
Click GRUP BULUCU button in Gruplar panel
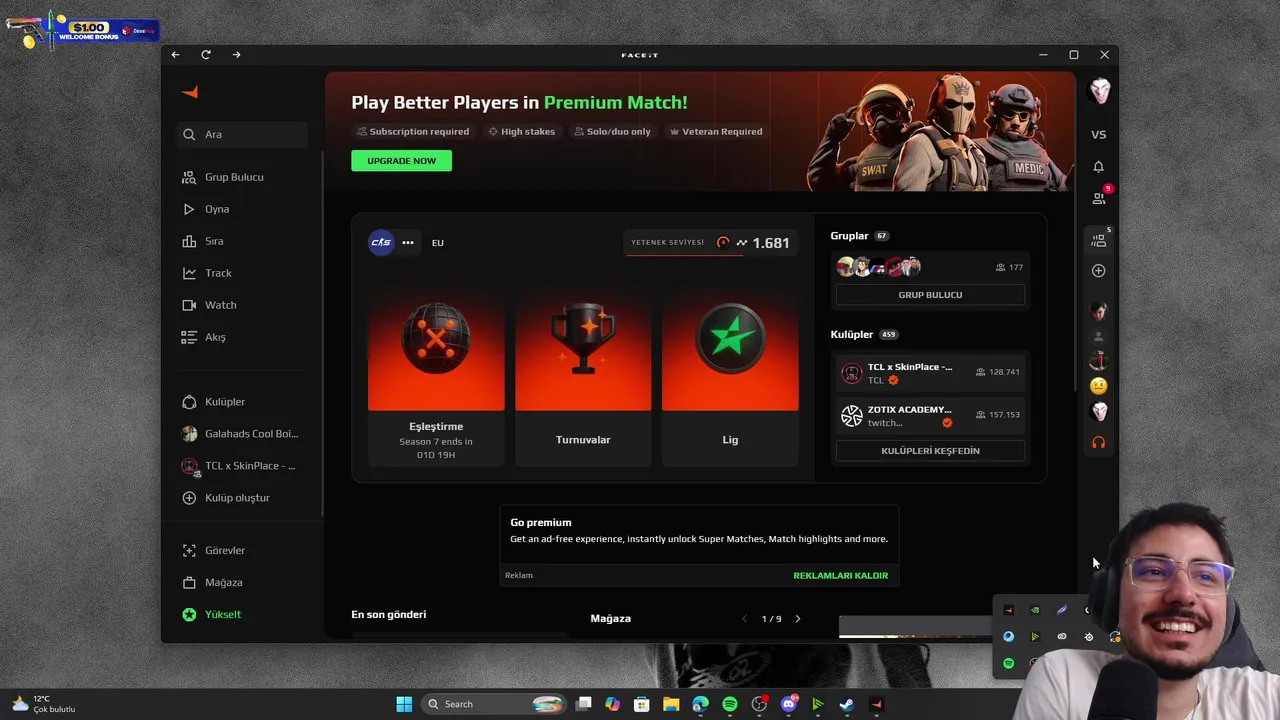pyautogui.click(x=930, y=295)
